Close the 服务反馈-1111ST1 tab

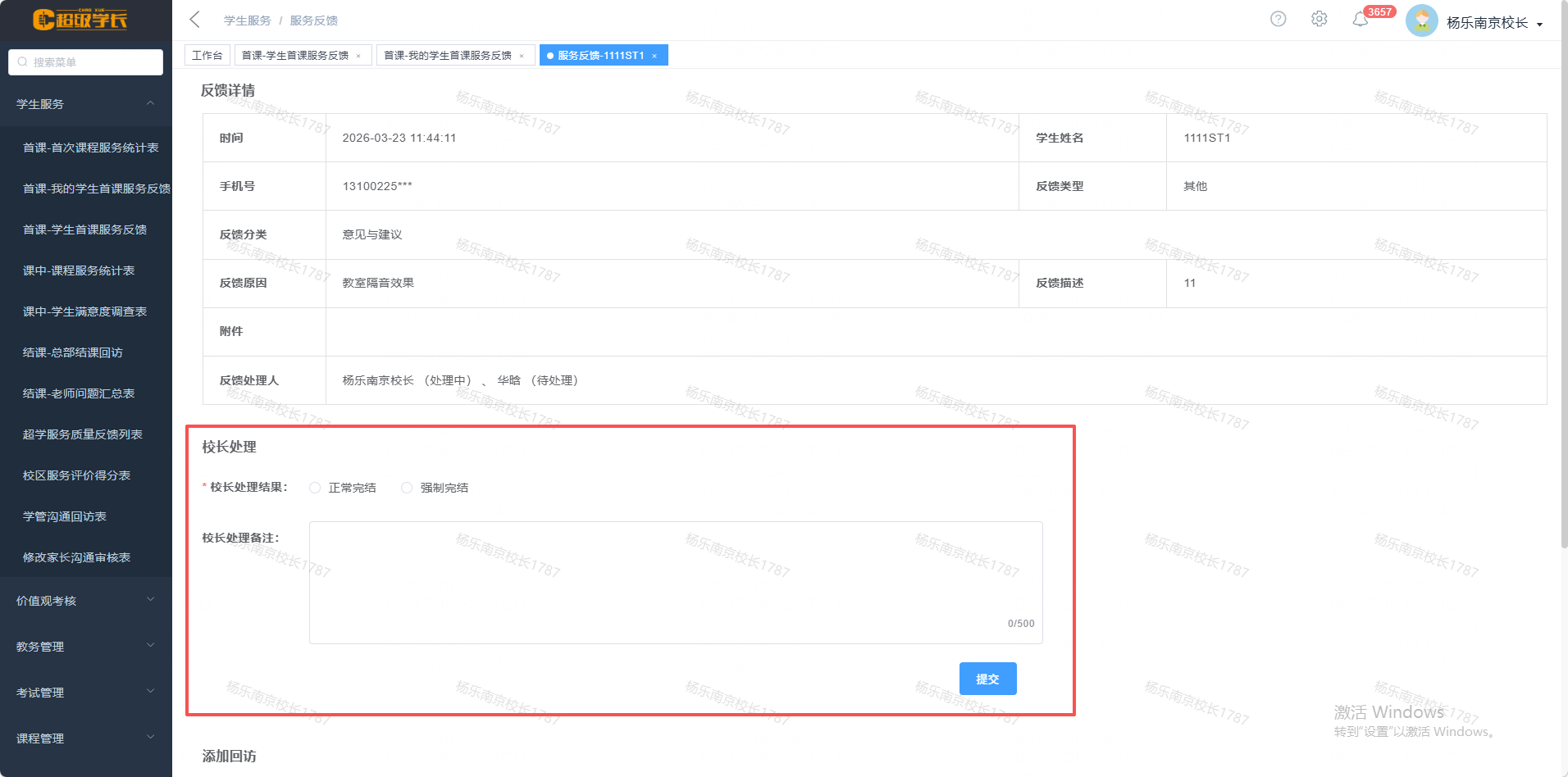click(654, 56)
